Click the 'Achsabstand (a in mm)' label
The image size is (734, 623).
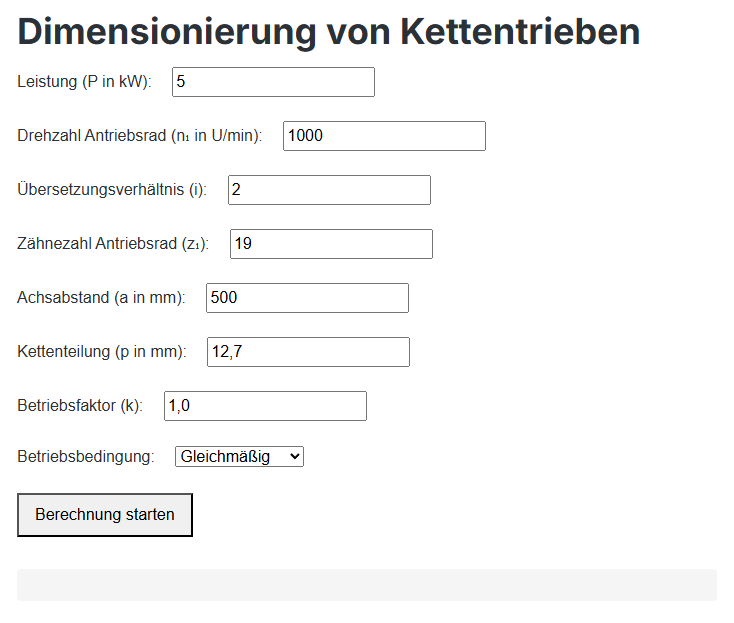tap(101, 298)
